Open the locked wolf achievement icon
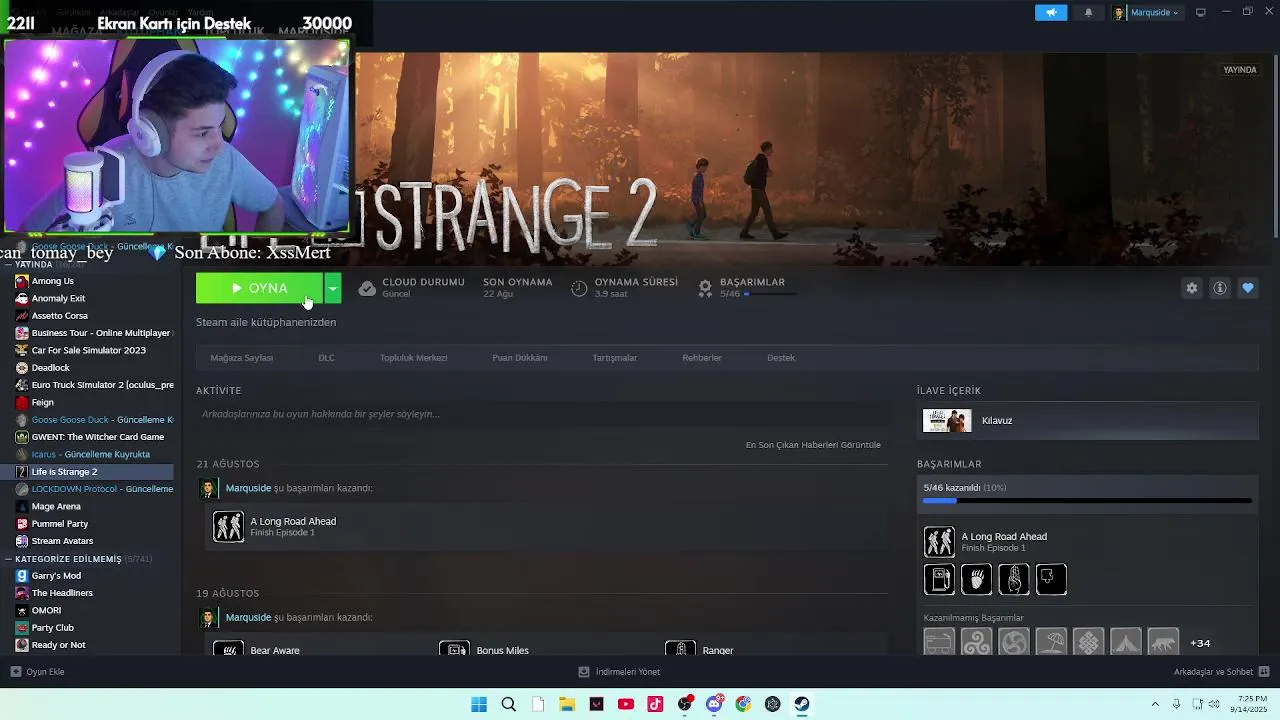This screenshot has height=720, width=1280. [1163, 642]
